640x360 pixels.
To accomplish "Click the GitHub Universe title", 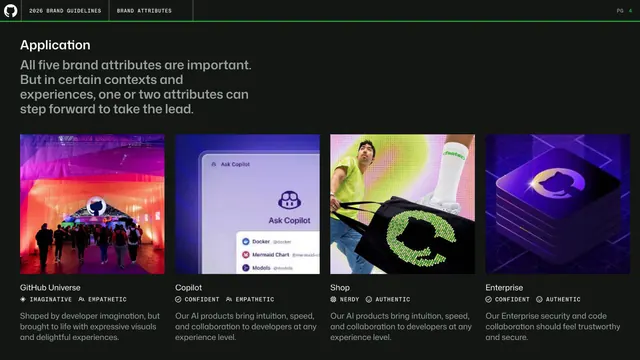I will tap(50, 288).
